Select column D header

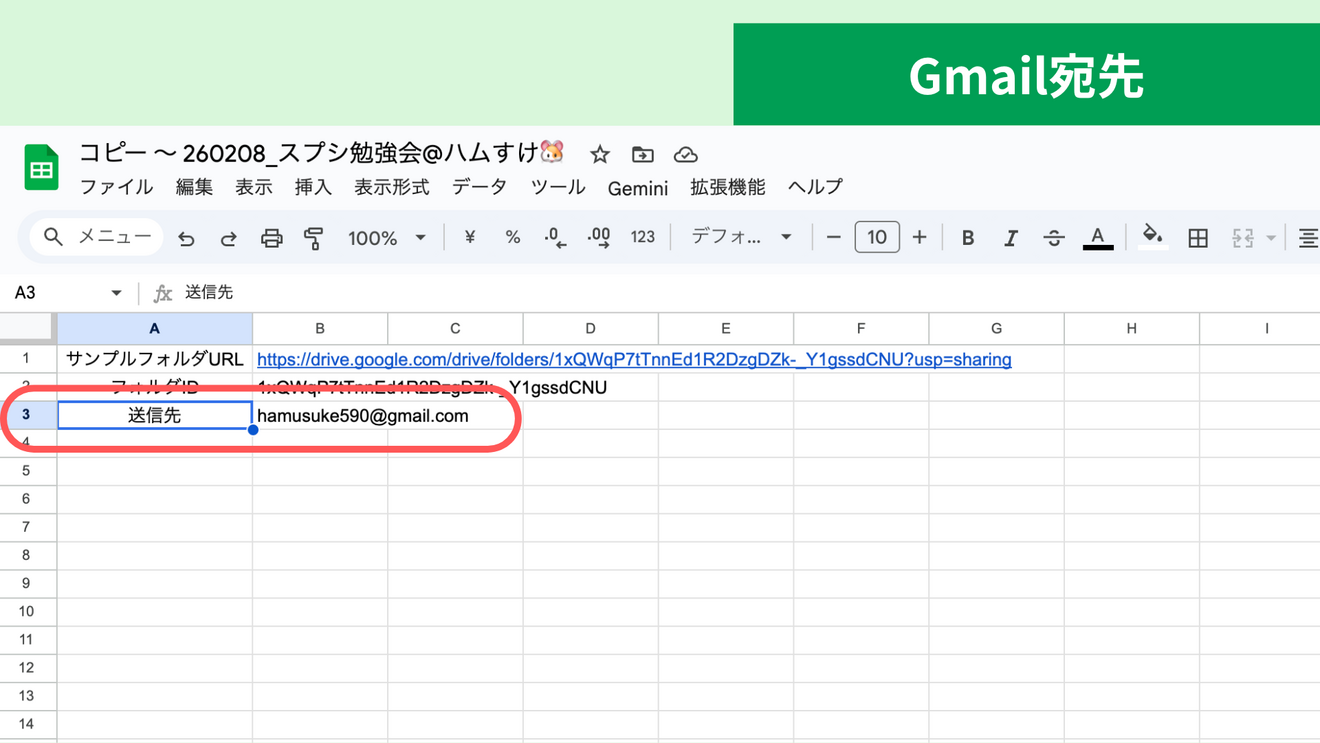[x=590, y=329]
